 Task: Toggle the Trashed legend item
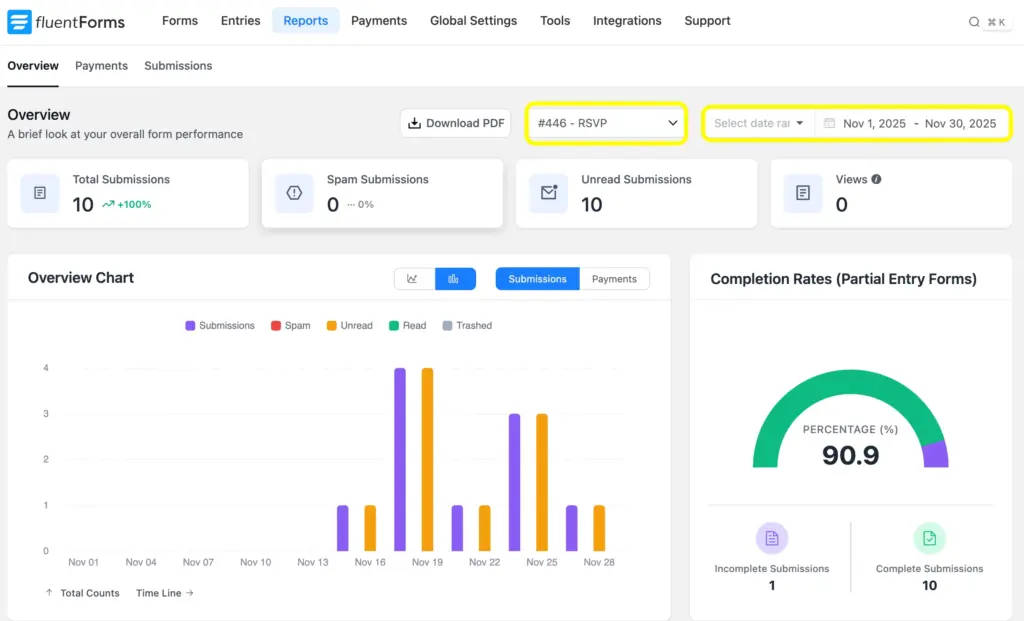pyautogui.click(x=467, y=325)
